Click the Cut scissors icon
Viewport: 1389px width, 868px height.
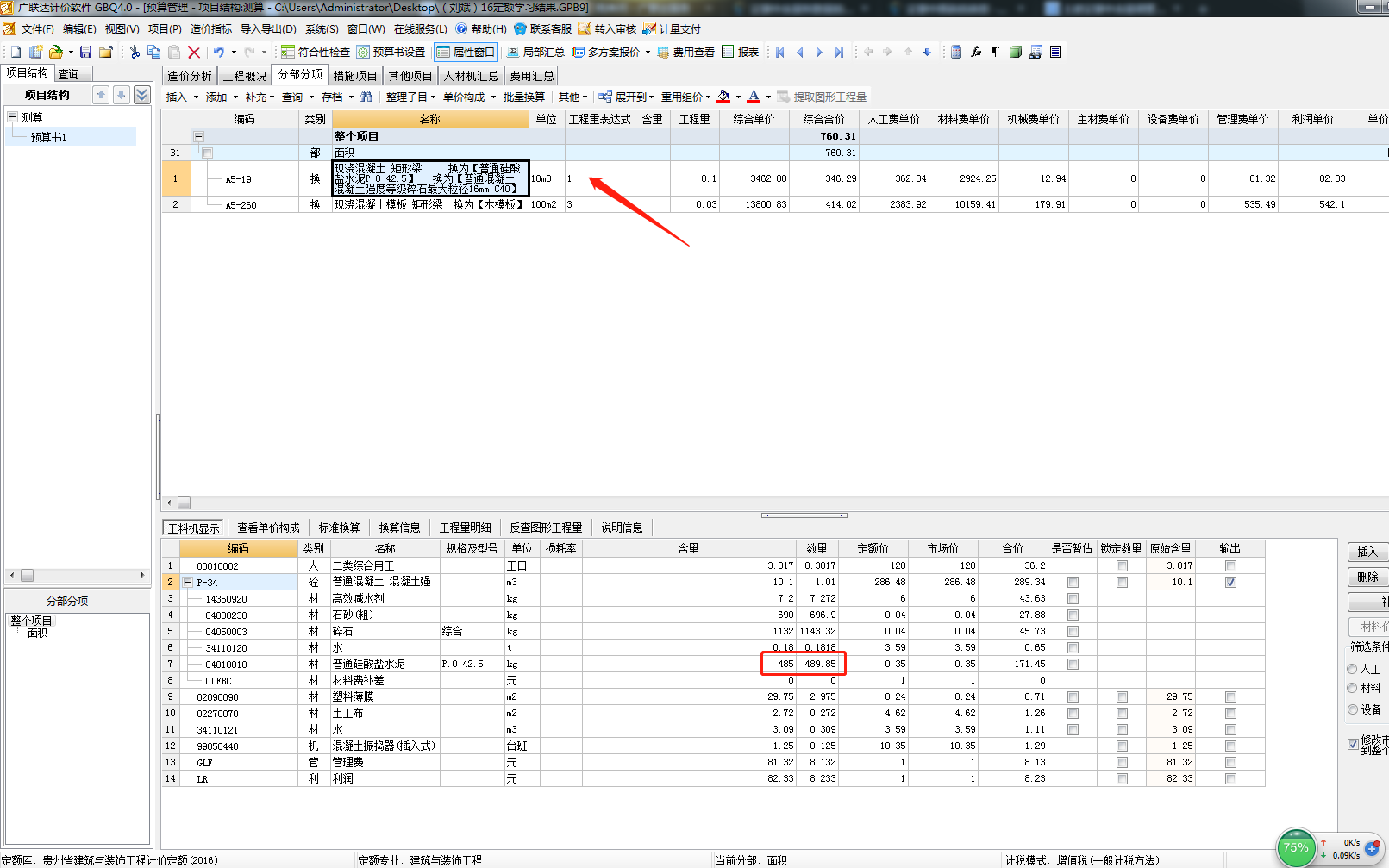coord(135,53)
